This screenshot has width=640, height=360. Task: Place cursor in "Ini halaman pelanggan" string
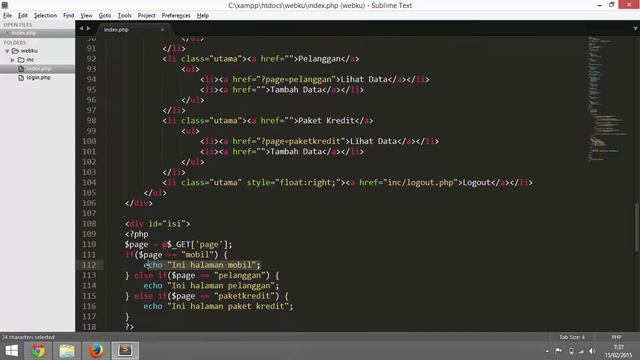[x=221, y=286]
